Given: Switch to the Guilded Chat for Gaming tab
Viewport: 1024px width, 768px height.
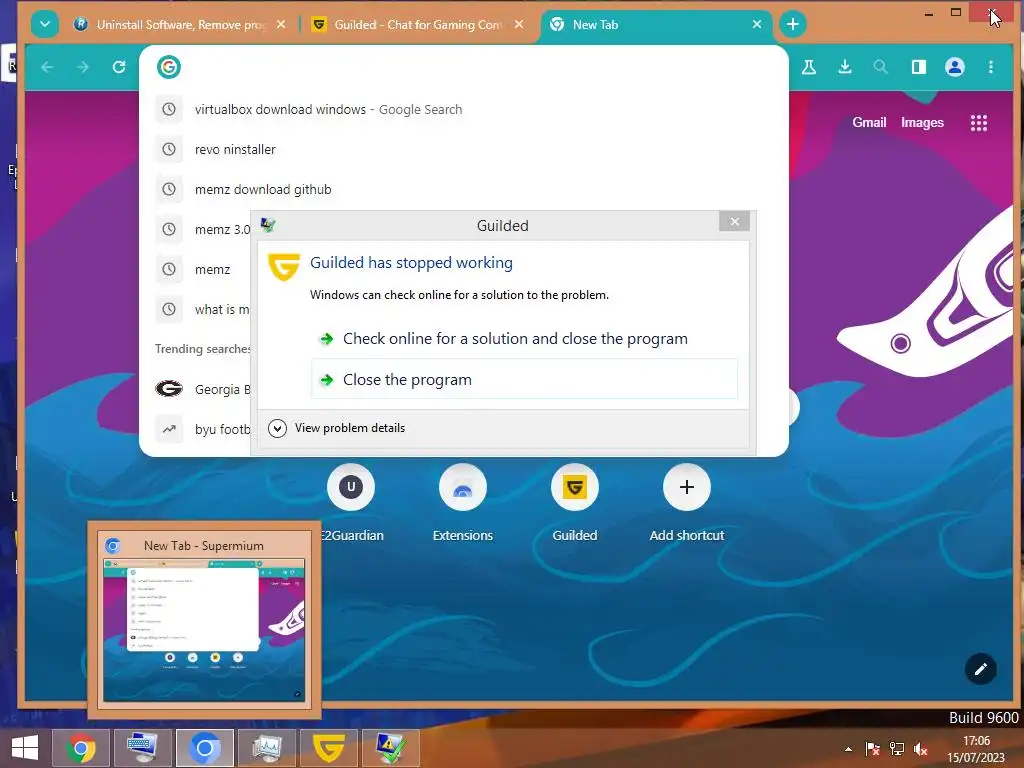Looking at the screenshot, I should (417, 25).
